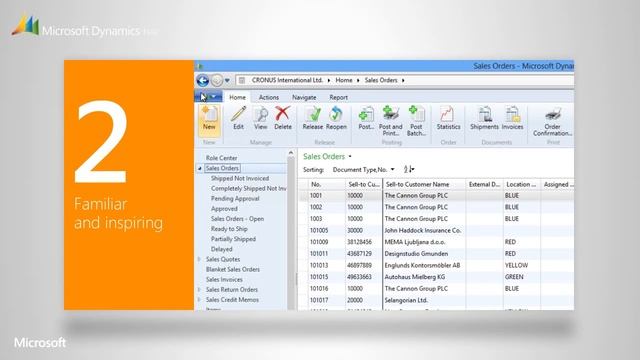Collapse the Sales Orders tree node
This screenshot has height=360, width=640.
click(200, 168)
